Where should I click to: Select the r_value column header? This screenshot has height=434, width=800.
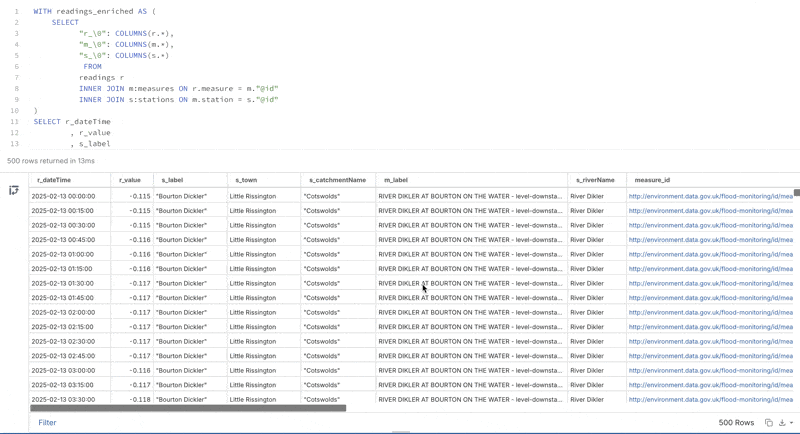coord(130,180)
